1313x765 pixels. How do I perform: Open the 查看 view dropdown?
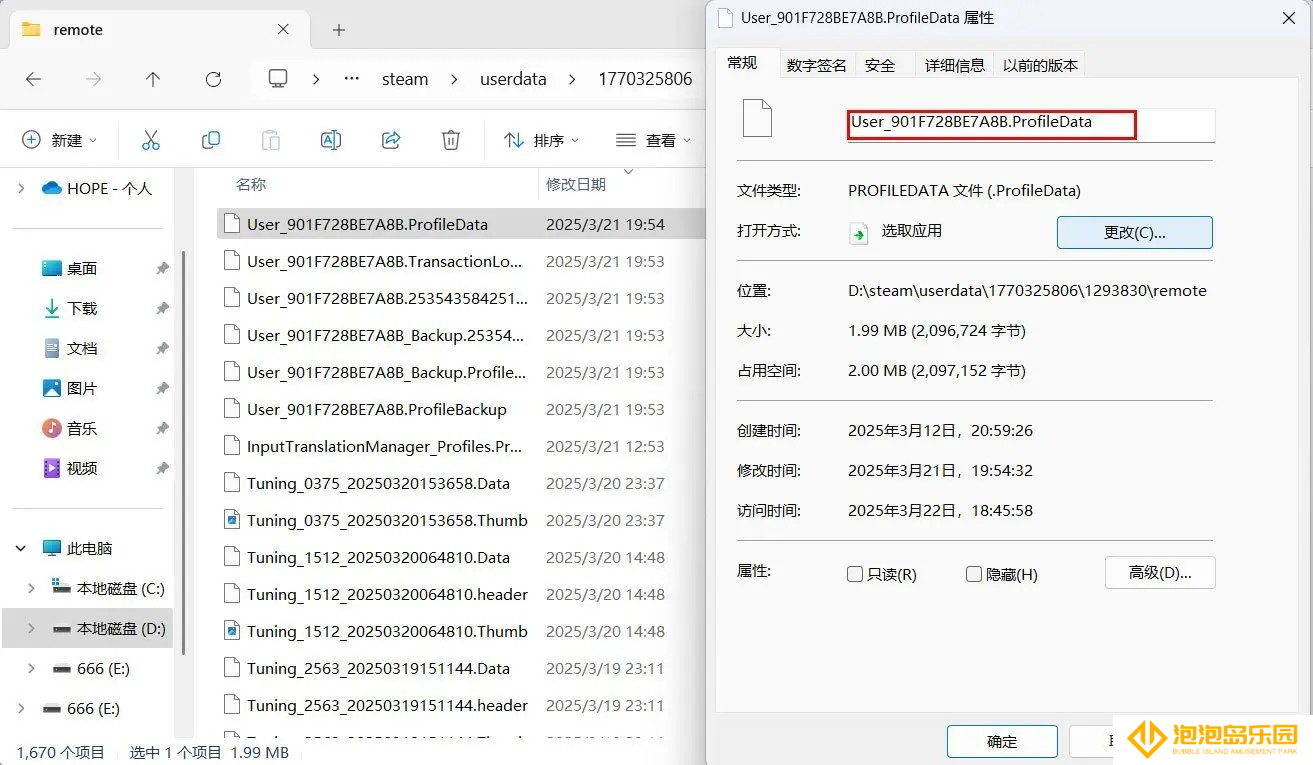pos(654,140)
